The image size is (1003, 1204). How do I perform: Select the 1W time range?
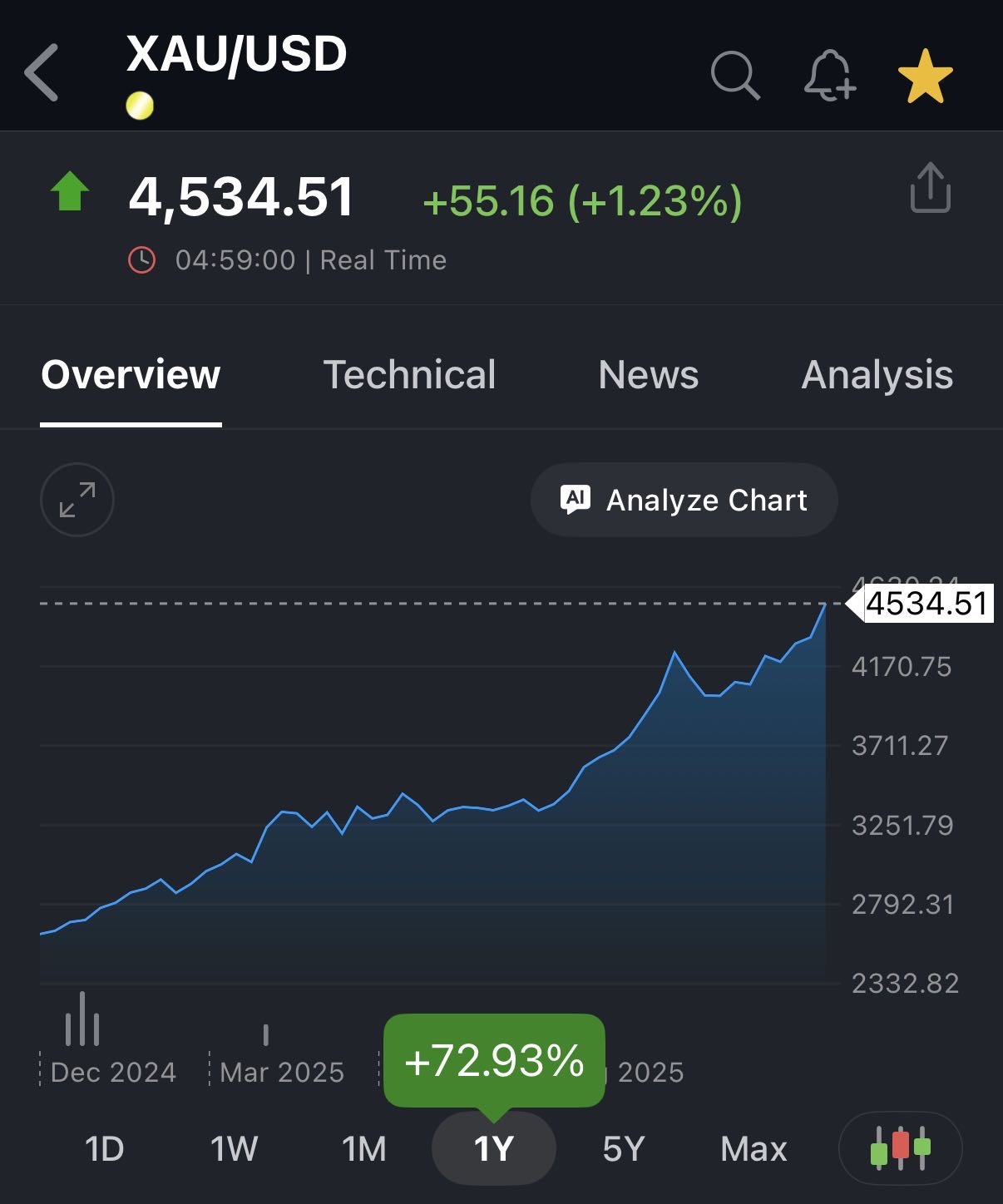(x=234, y=1149)
